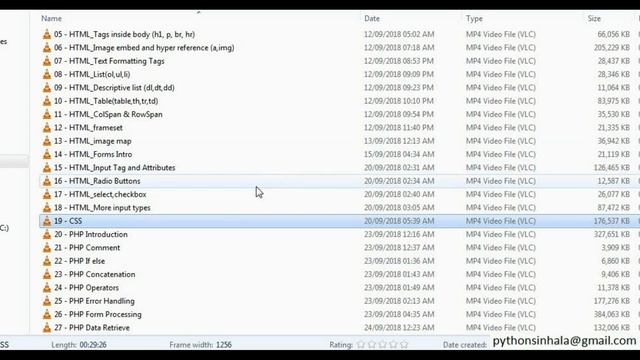Select file name '16 - HTML_Radio Buttons'

[97, 181]
